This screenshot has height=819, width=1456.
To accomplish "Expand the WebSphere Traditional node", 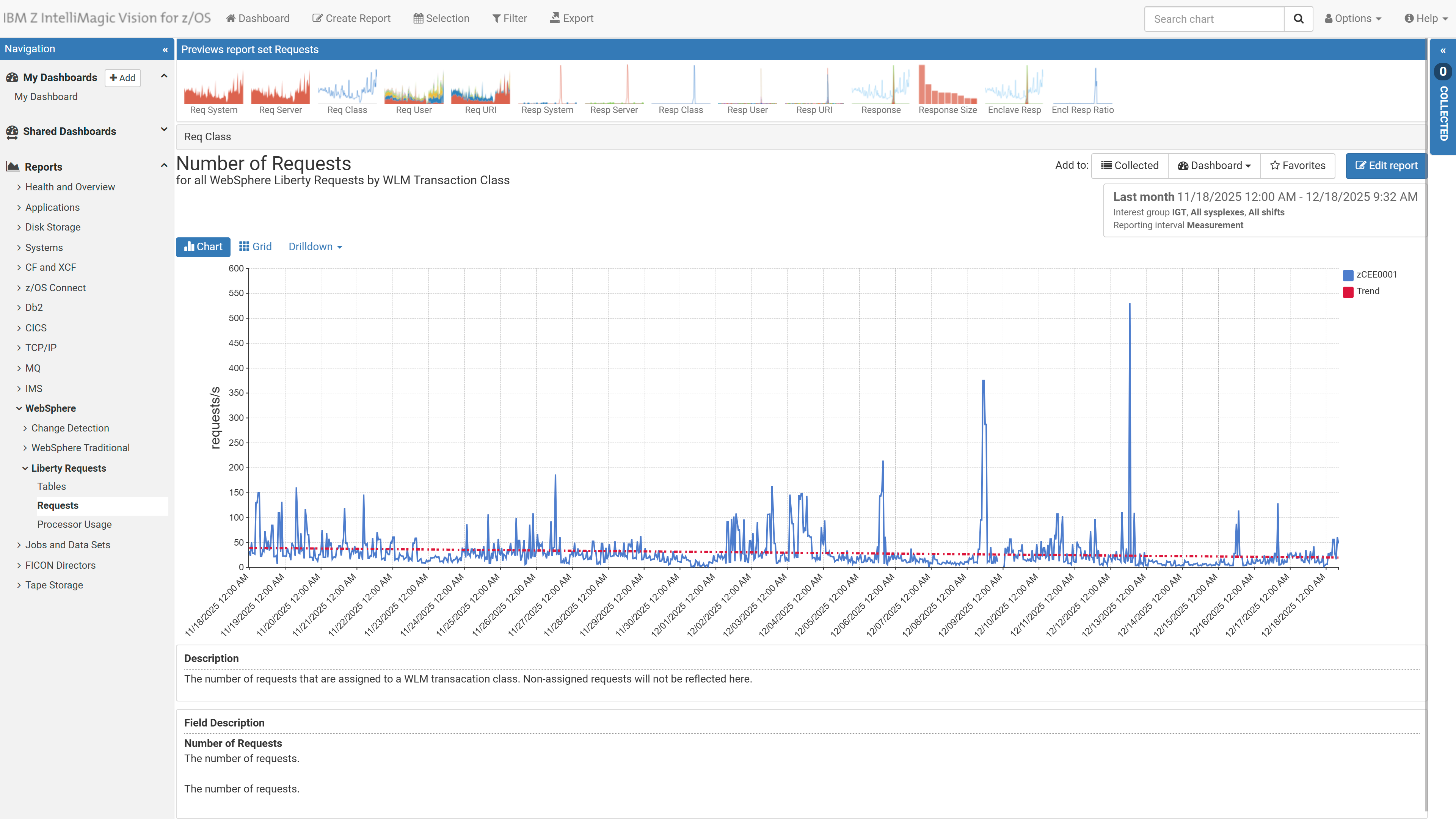I will pyautogui.click(x=25, y=448).
